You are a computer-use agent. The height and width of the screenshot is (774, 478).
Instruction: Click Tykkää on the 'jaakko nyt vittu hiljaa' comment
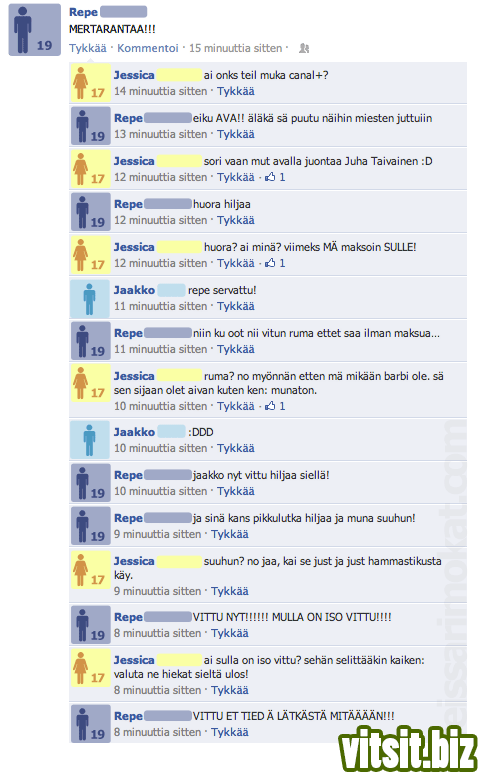(x=236, y=492)
